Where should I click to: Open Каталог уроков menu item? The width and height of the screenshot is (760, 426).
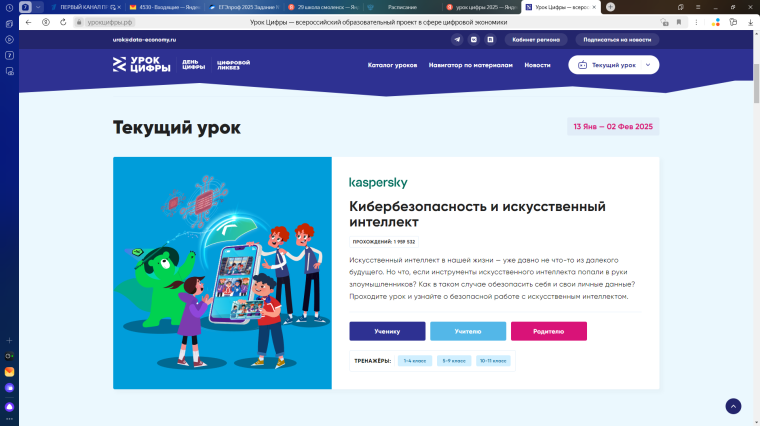pos(392,65)
